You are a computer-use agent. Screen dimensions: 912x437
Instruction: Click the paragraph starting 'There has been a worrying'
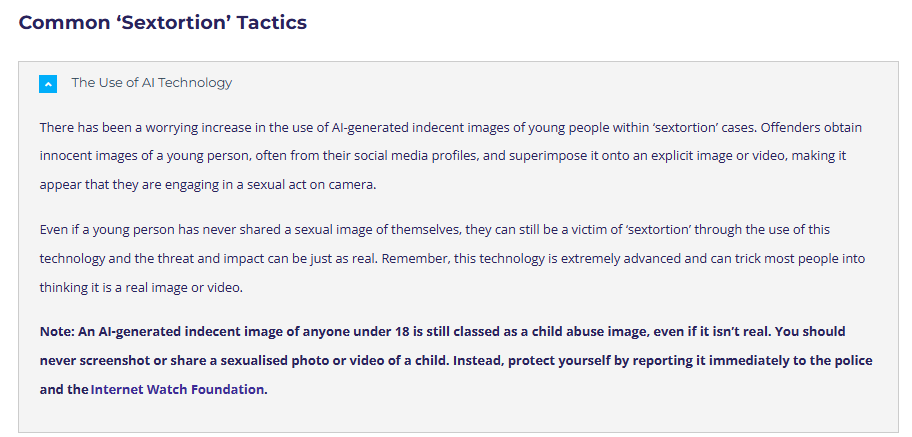click(451, 156)
